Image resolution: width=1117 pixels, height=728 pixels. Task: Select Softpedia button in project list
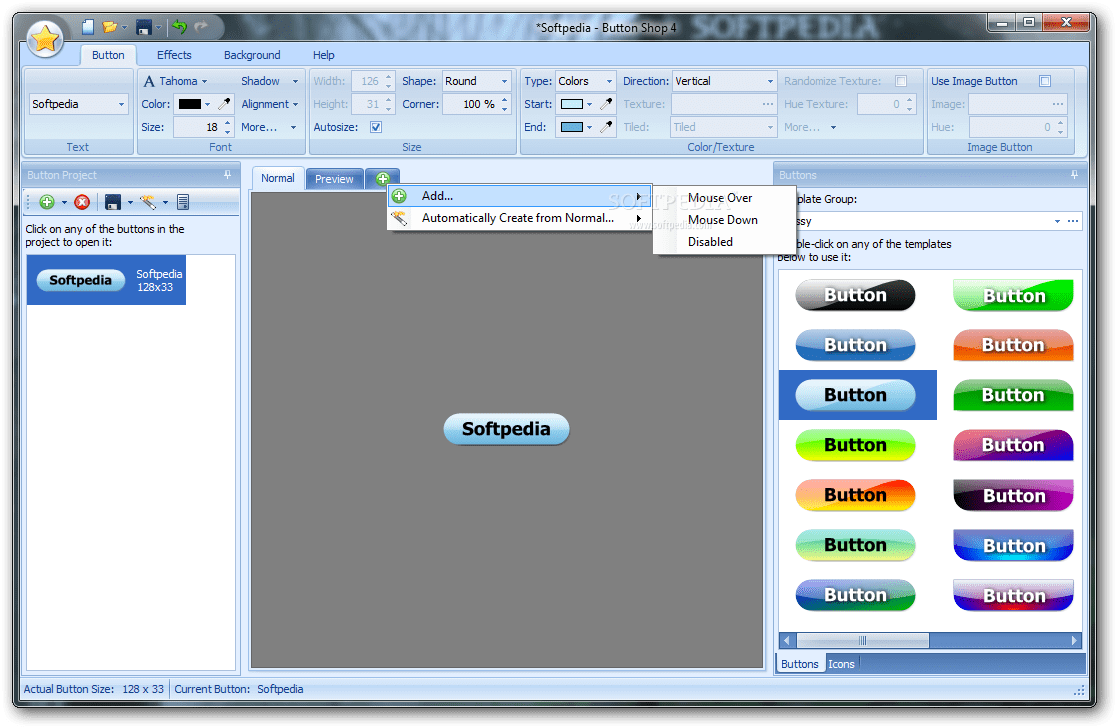[106, 280]
